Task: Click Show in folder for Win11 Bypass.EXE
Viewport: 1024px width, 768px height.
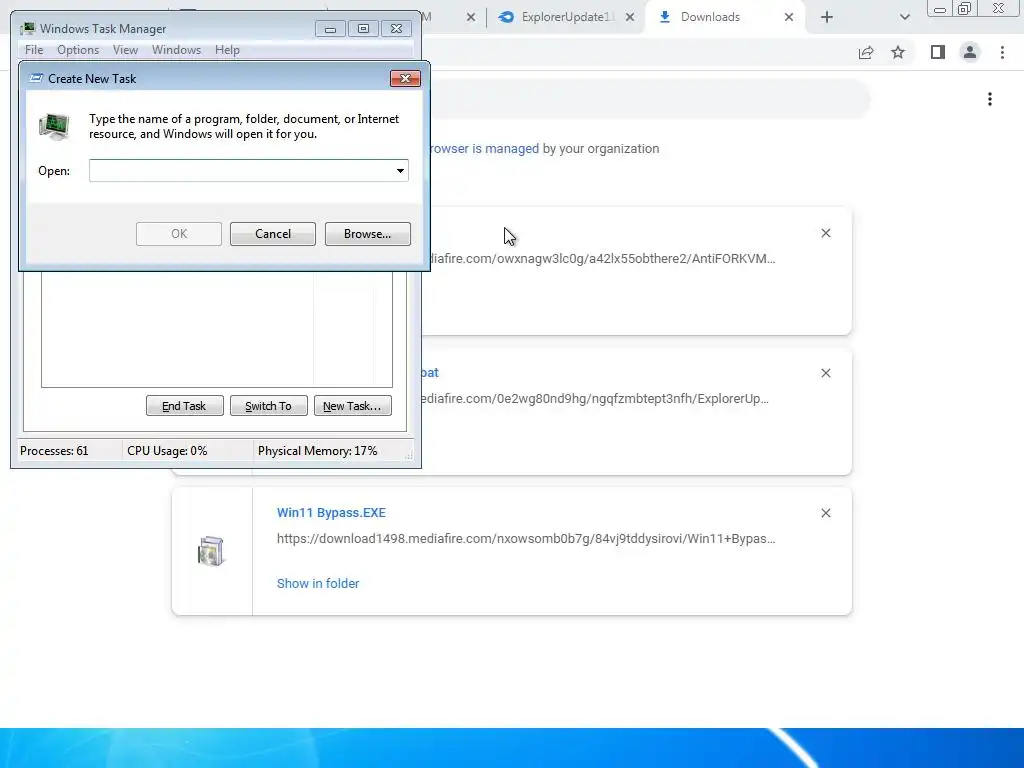Action: pyautogui.click(x=318, y=584)
